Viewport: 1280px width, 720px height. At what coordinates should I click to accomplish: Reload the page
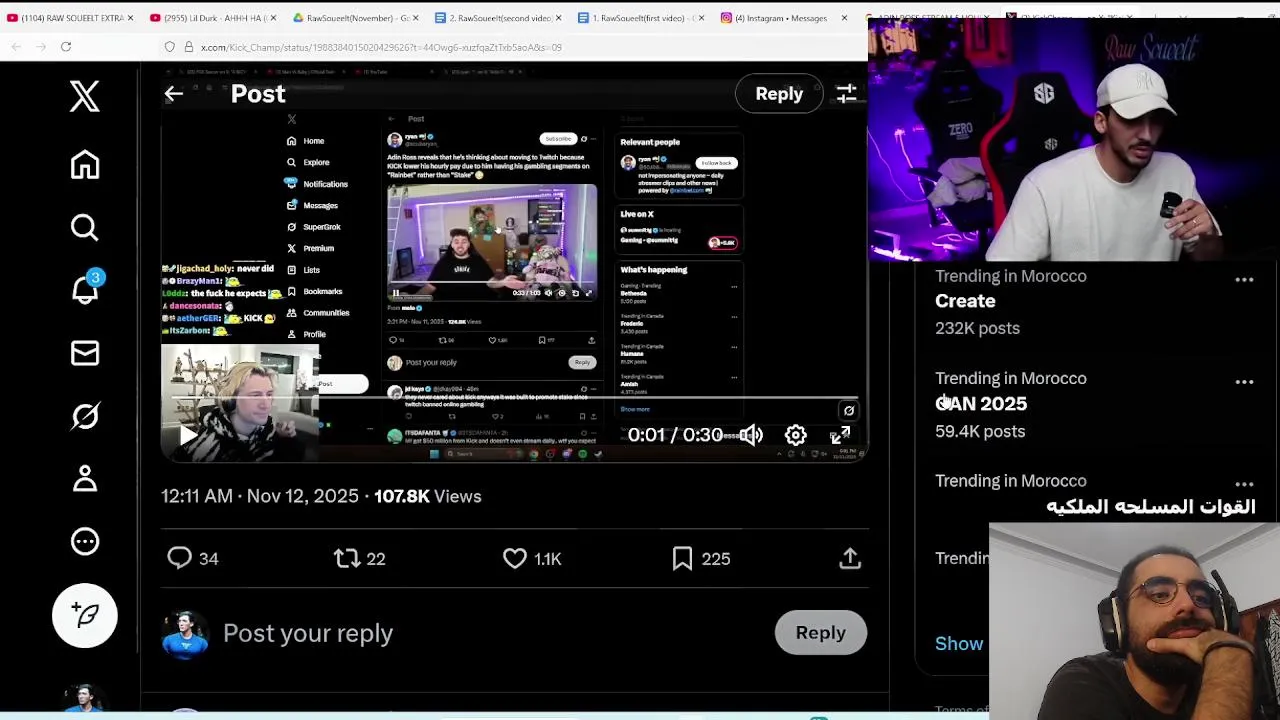66,47
